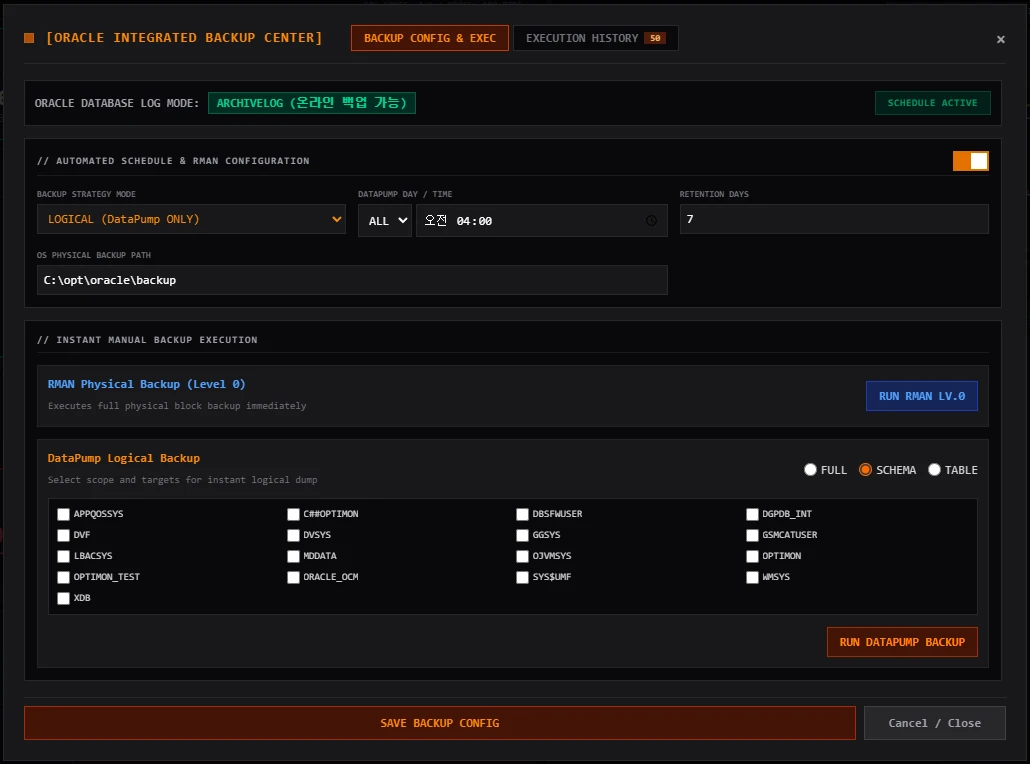The width and height of the screenshot is (1030, 764).
Task: Click '// INSTANT MANUAL BACKUP EXECUTION' header
Action: pos(147,340)
